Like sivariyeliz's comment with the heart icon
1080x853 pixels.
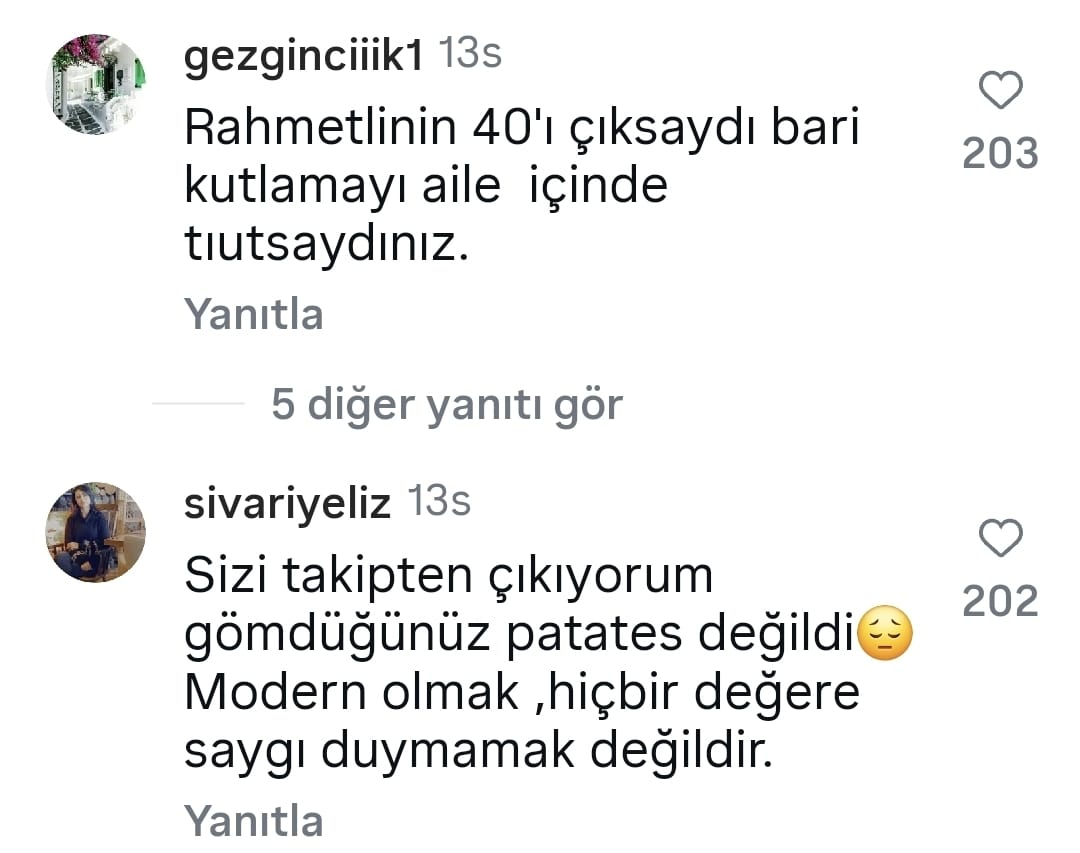[x=1000, y=537]
